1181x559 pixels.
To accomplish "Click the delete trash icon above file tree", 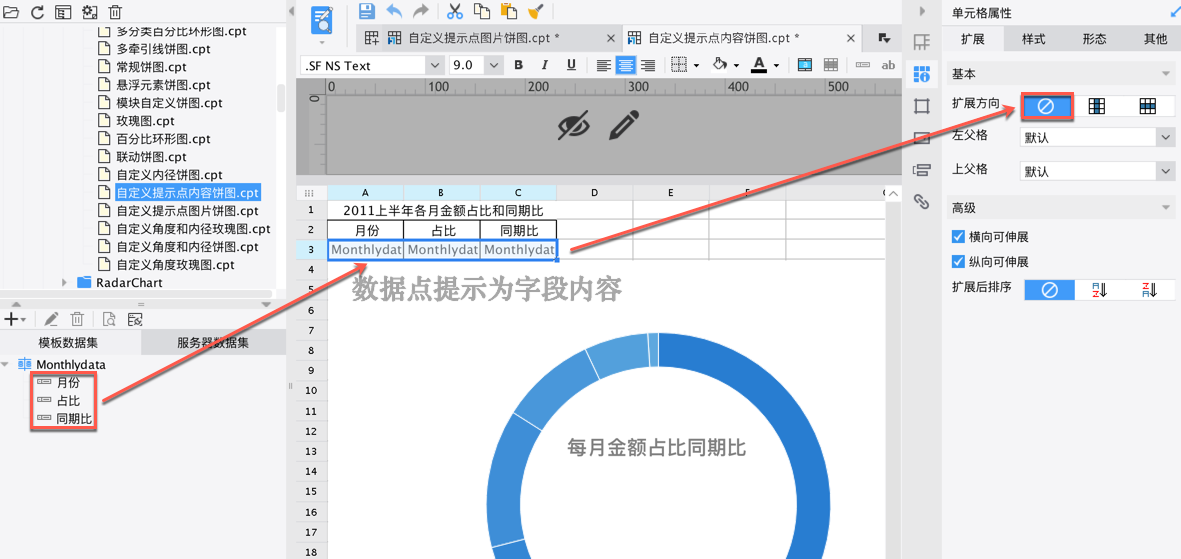I will coord(114,11).
